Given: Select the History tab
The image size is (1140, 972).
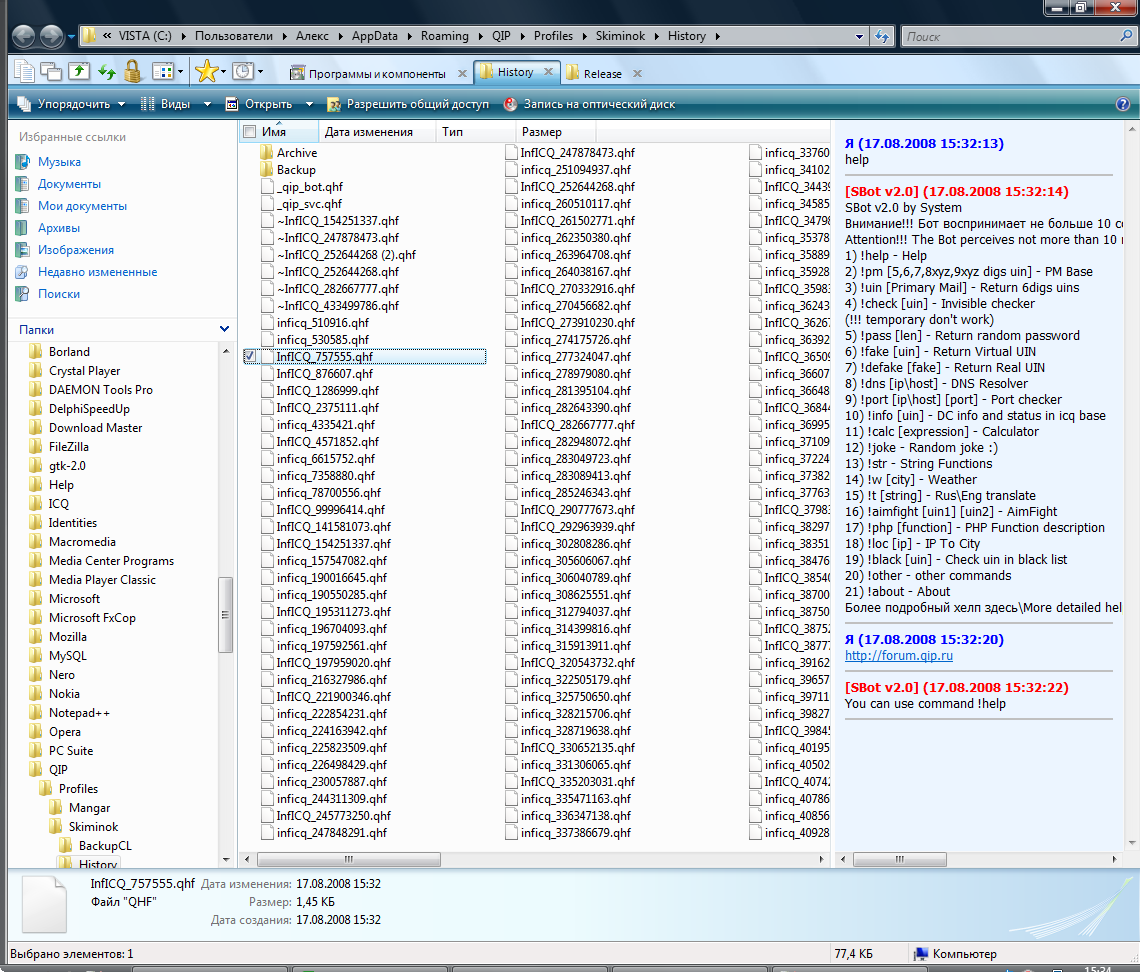Looking at the screenshot, I should (515, 72).
